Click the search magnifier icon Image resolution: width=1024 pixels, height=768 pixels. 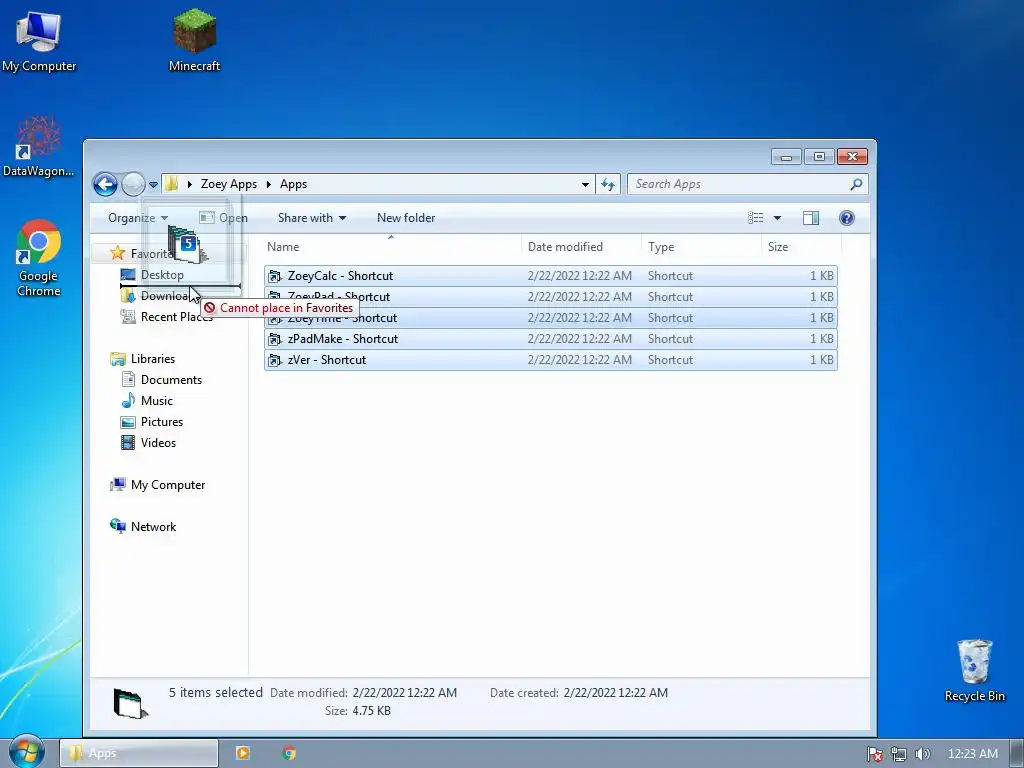(x=856, y=184)
